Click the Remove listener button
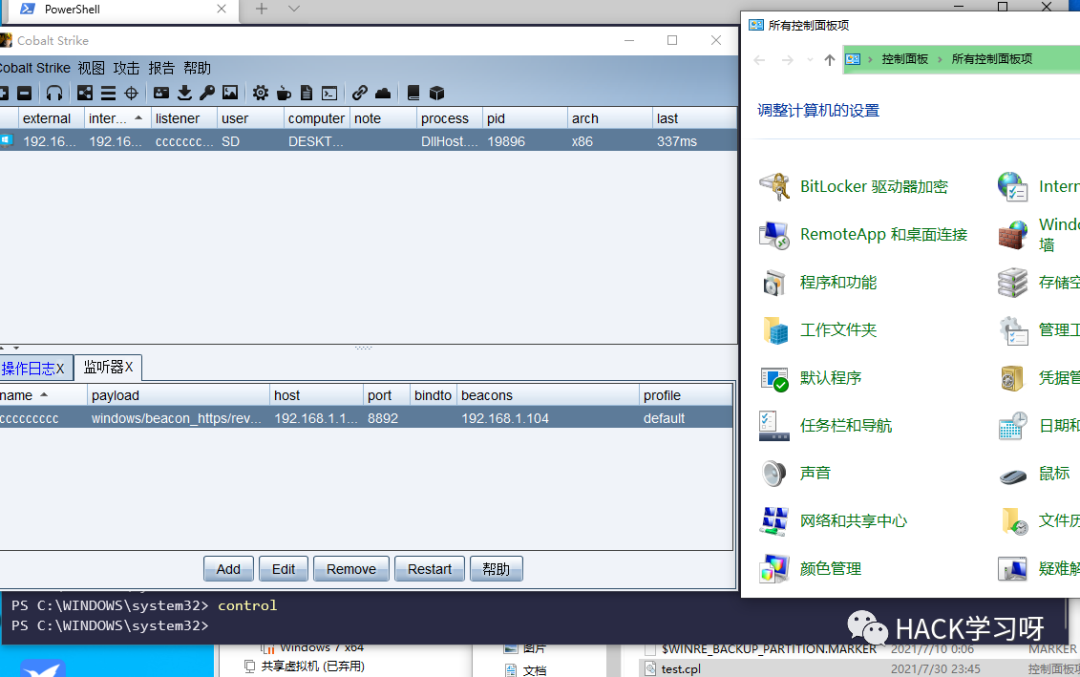 click(x=351, y=569)
